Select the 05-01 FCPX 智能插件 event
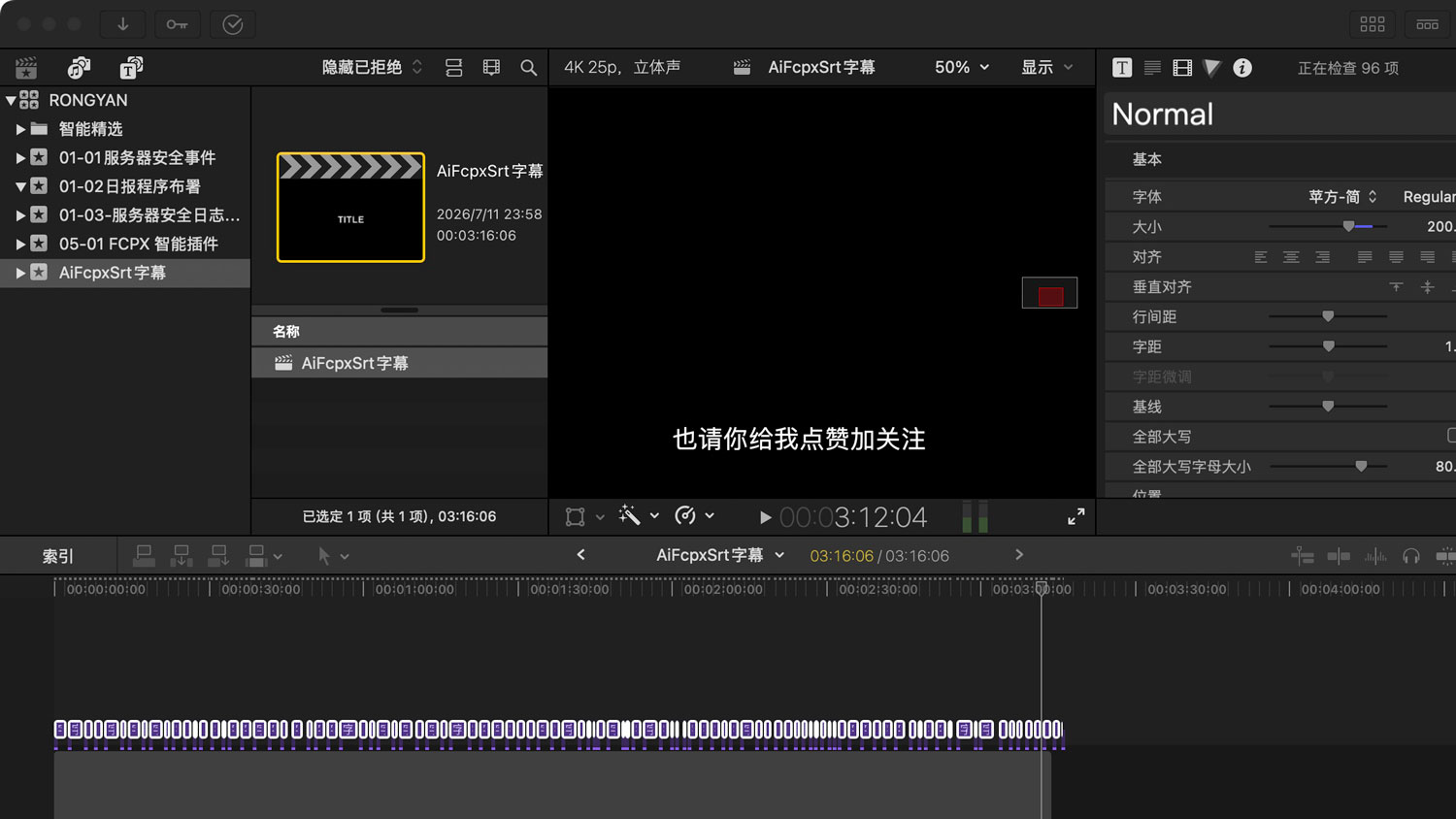The width and height of the screenshot is (1456, 819). tap(139, 244)
